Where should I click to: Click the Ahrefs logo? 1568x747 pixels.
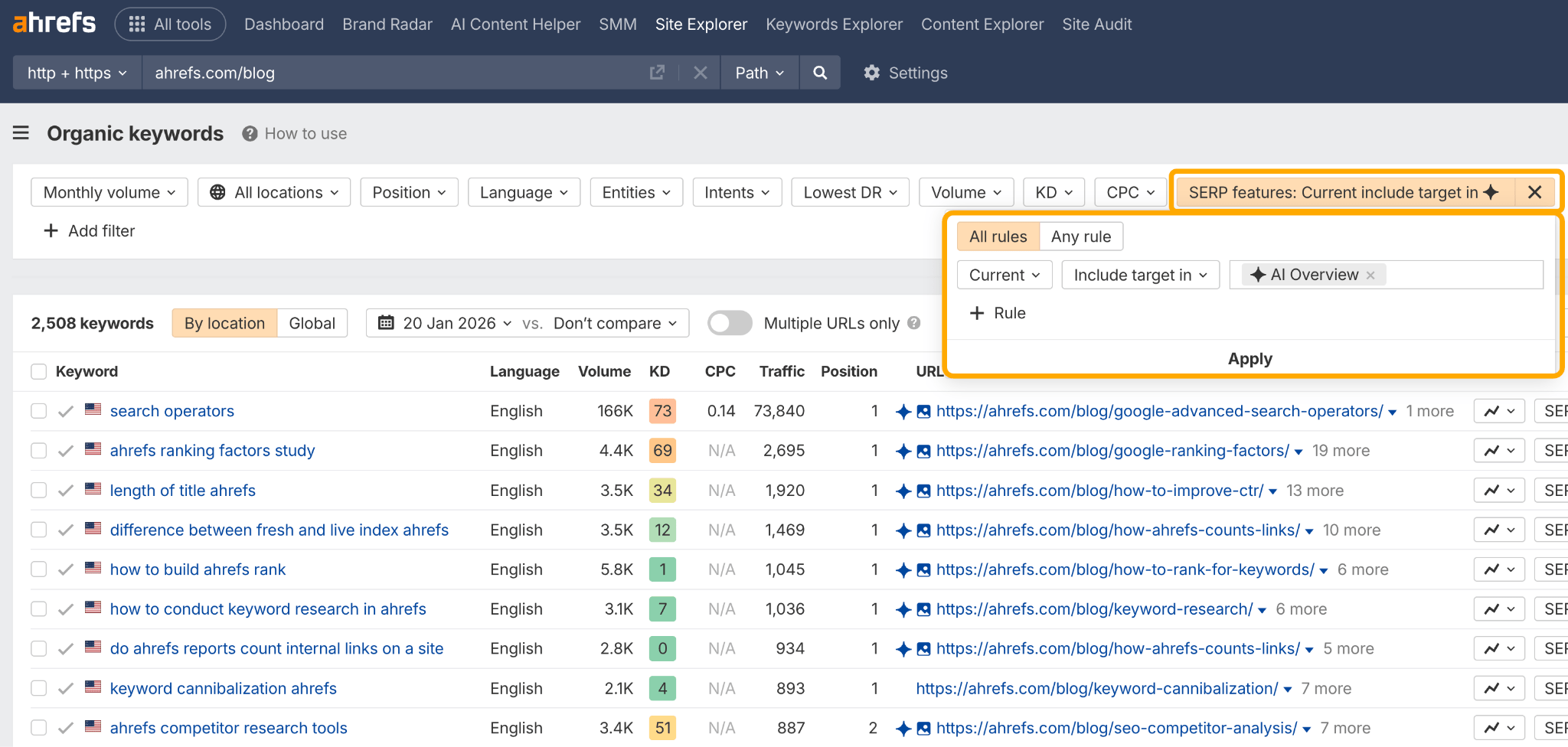[x=54, y=22]
